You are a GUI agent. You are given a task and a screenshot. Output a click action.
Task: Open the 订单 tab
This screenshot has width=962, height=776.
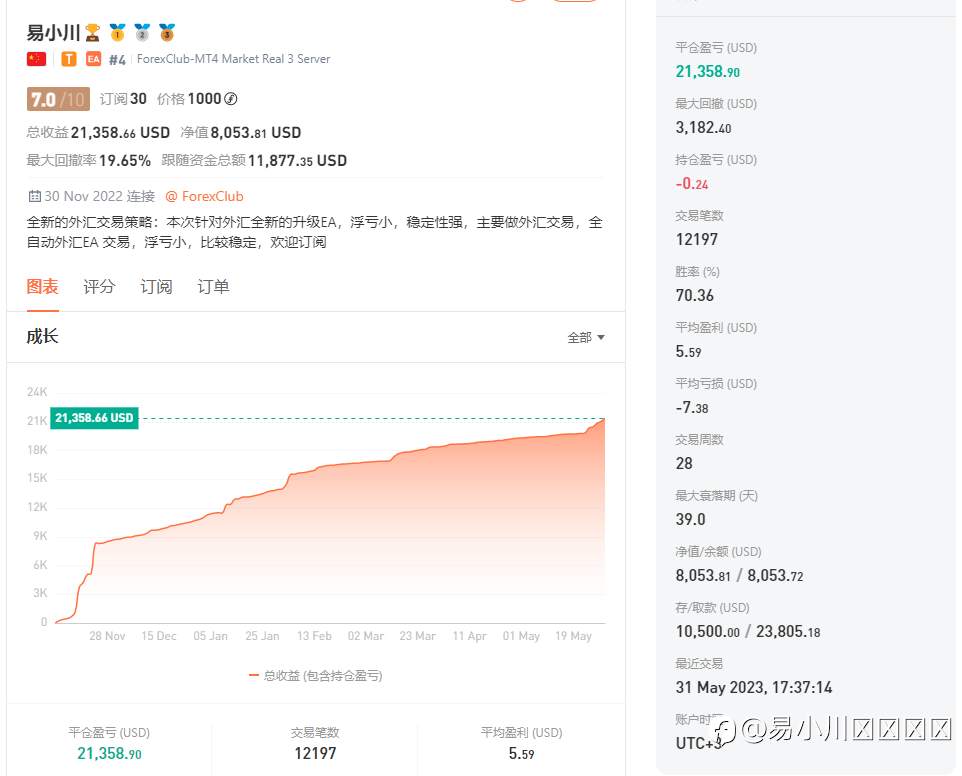click(x=213, y=286)
